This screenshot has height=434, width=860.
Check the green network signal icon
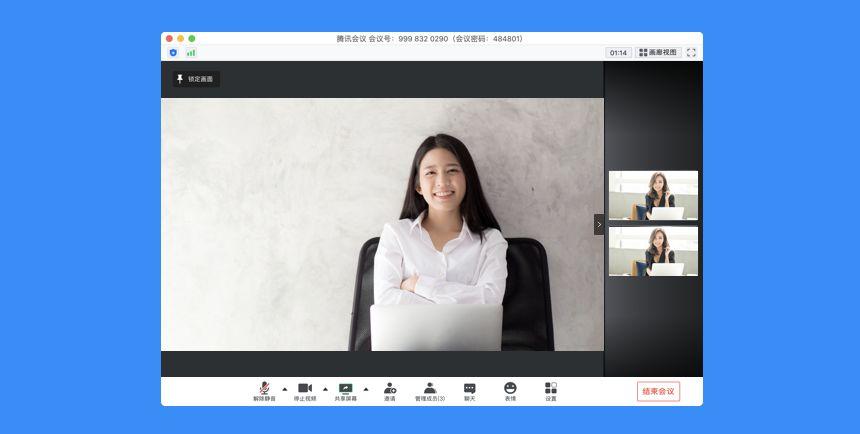pyautogui.click(x=191, y=53)
